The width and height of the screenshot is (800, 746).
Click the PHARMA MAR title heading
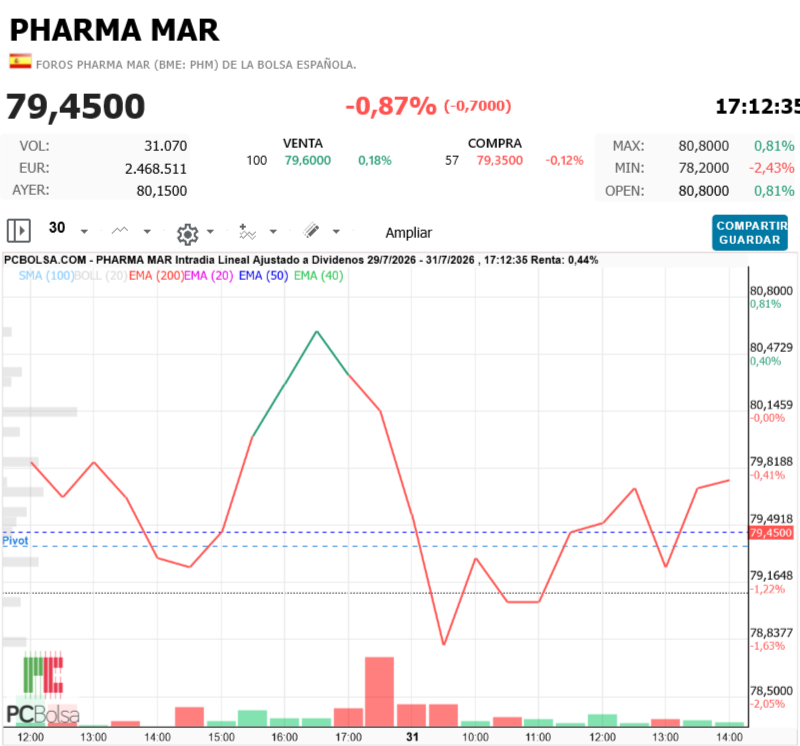click(x=114, y=30)
